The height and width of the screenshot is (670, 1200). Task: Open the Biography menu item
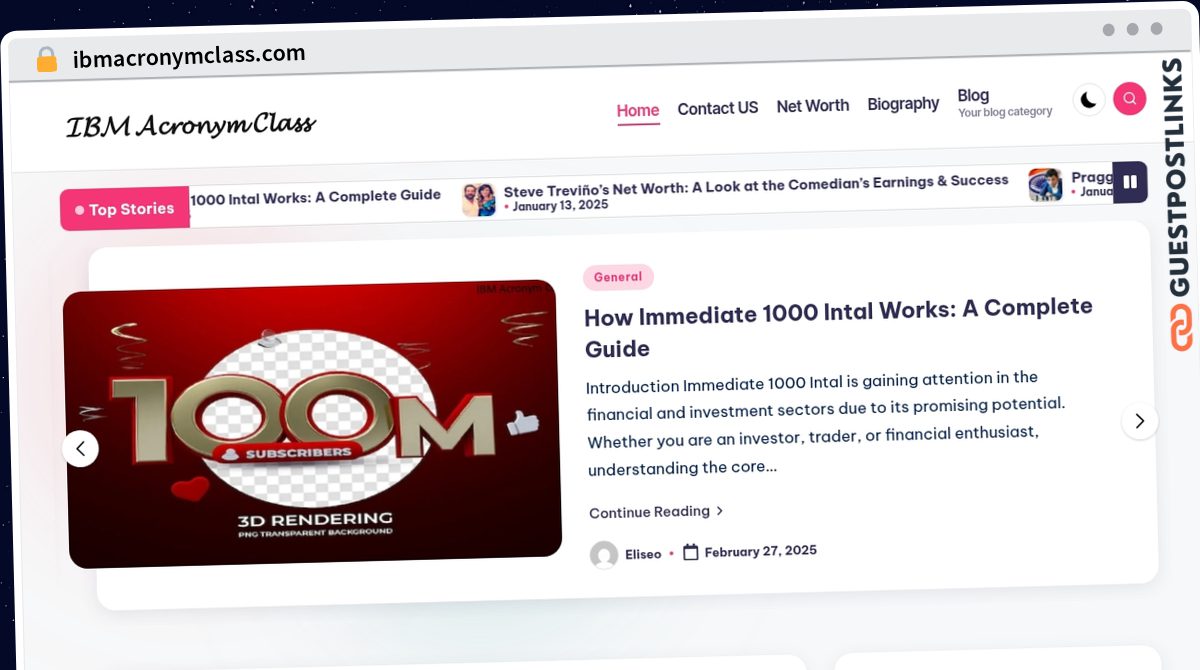903,104
